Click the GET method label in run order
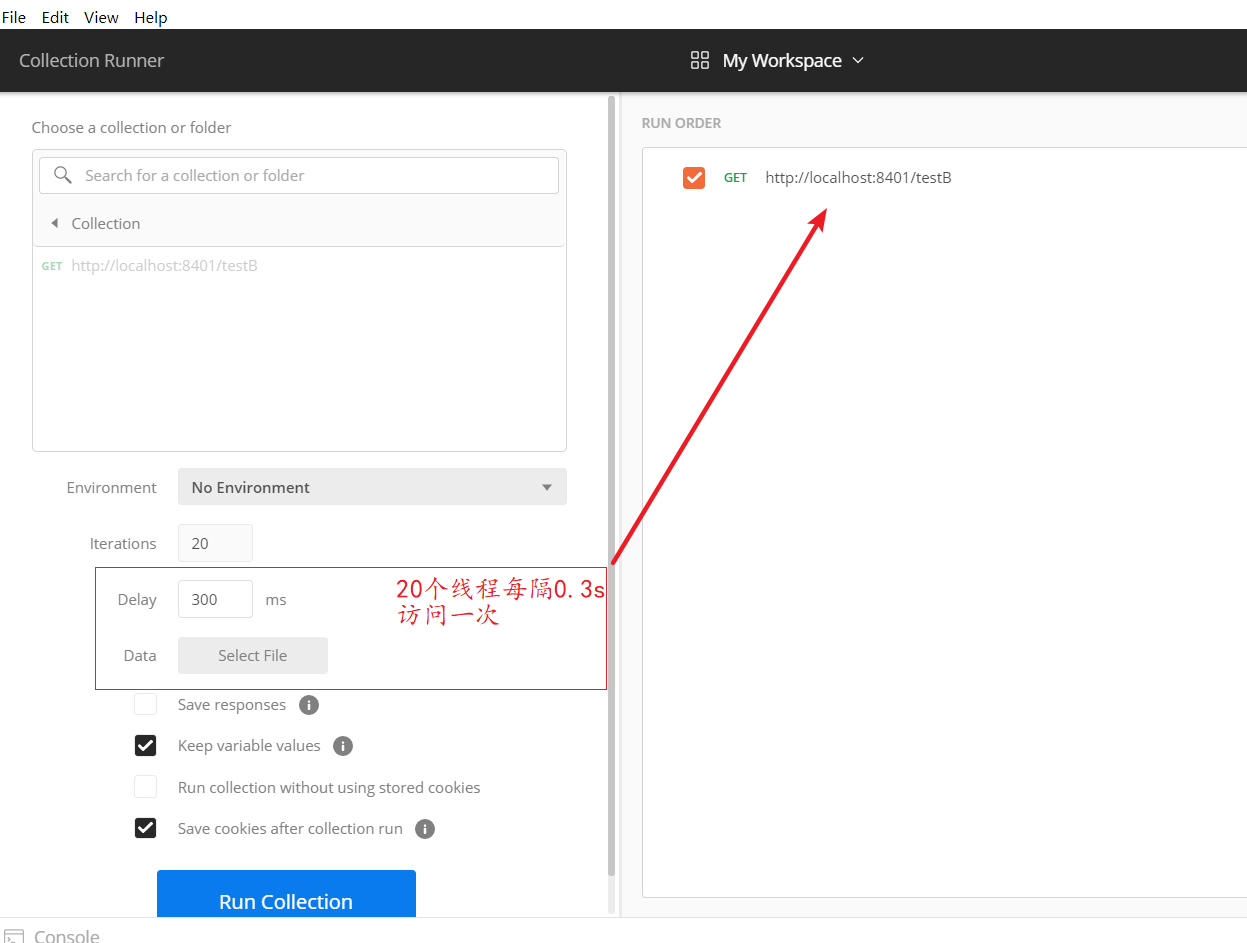Viewport: 1247px width, 943px height. tap(735, 177)
